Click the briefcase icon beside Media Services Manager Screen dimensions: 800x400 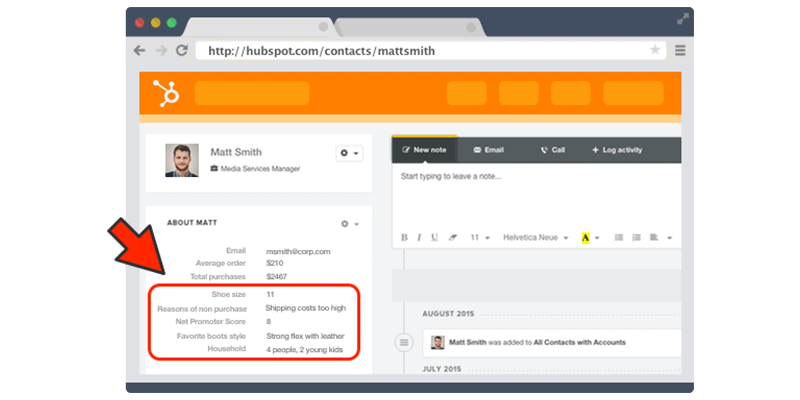[x=214, y=169]
